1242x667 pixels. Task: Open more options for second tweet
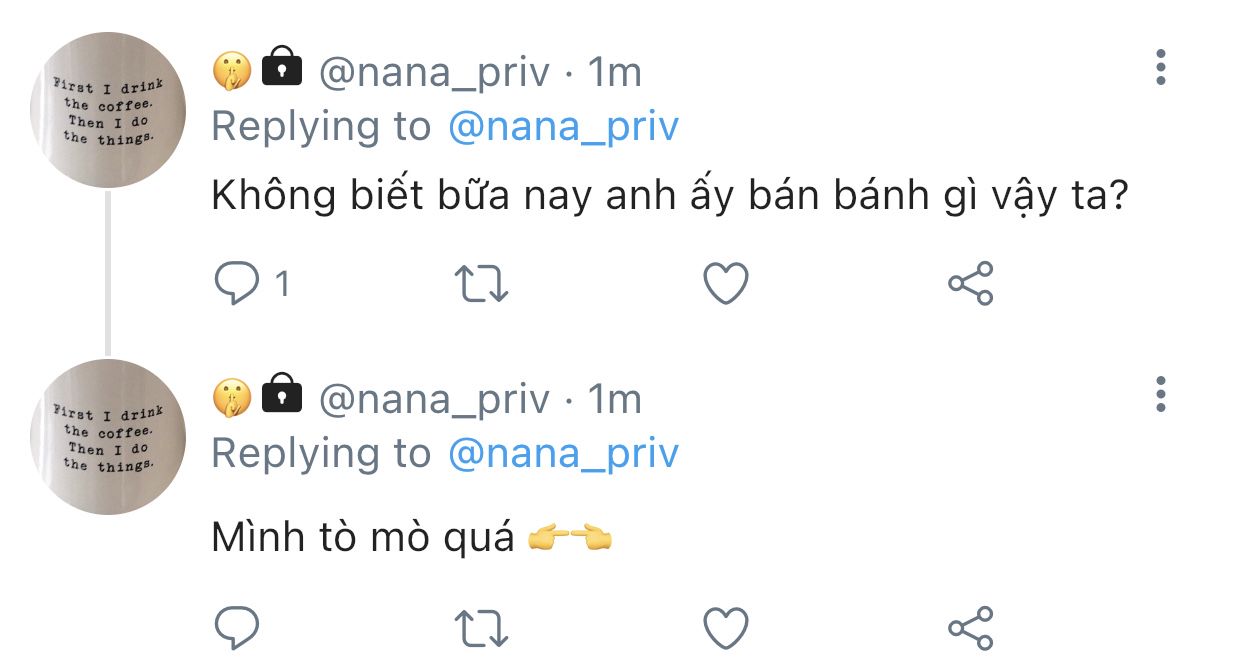1160,395
